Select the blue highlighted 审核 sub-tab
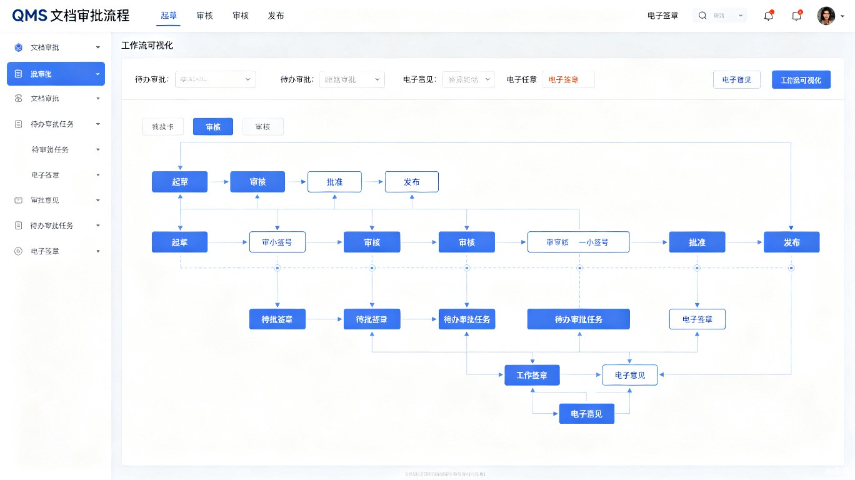Viewport: 855px width, 480px height. tap(213, 127)
